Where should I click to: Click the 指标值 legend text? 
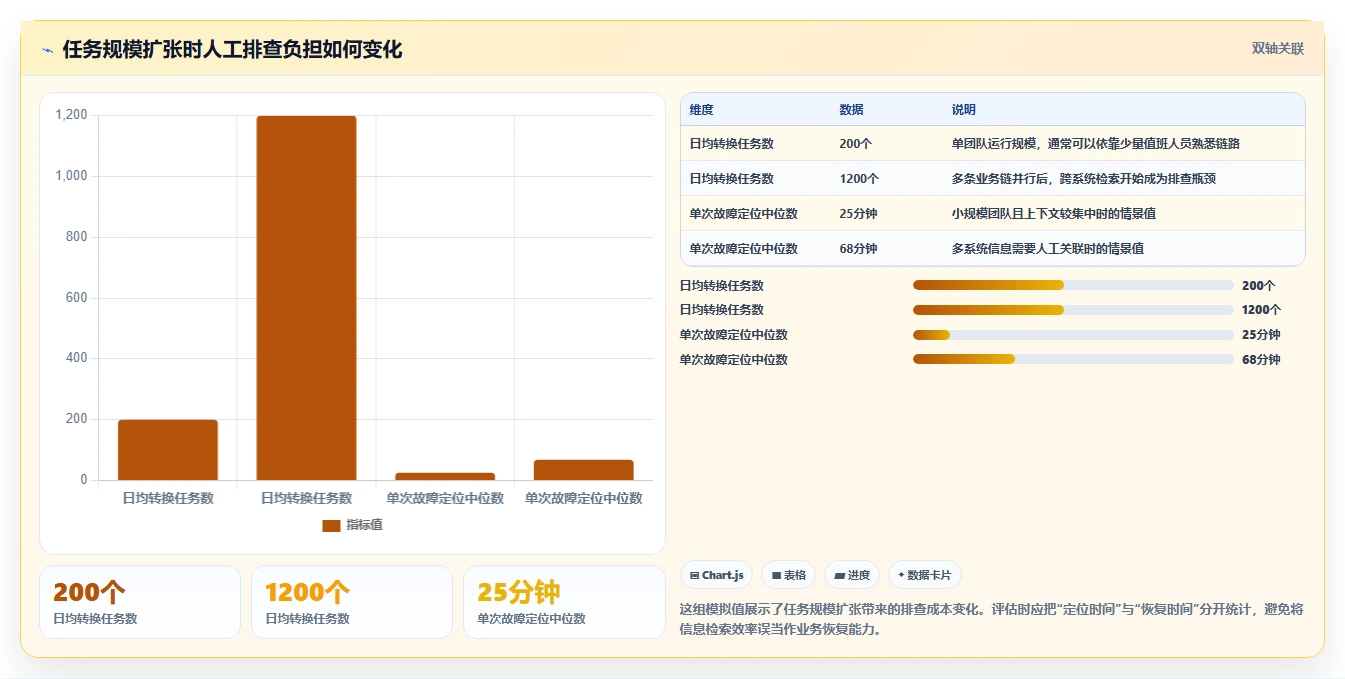coord(365,525)
